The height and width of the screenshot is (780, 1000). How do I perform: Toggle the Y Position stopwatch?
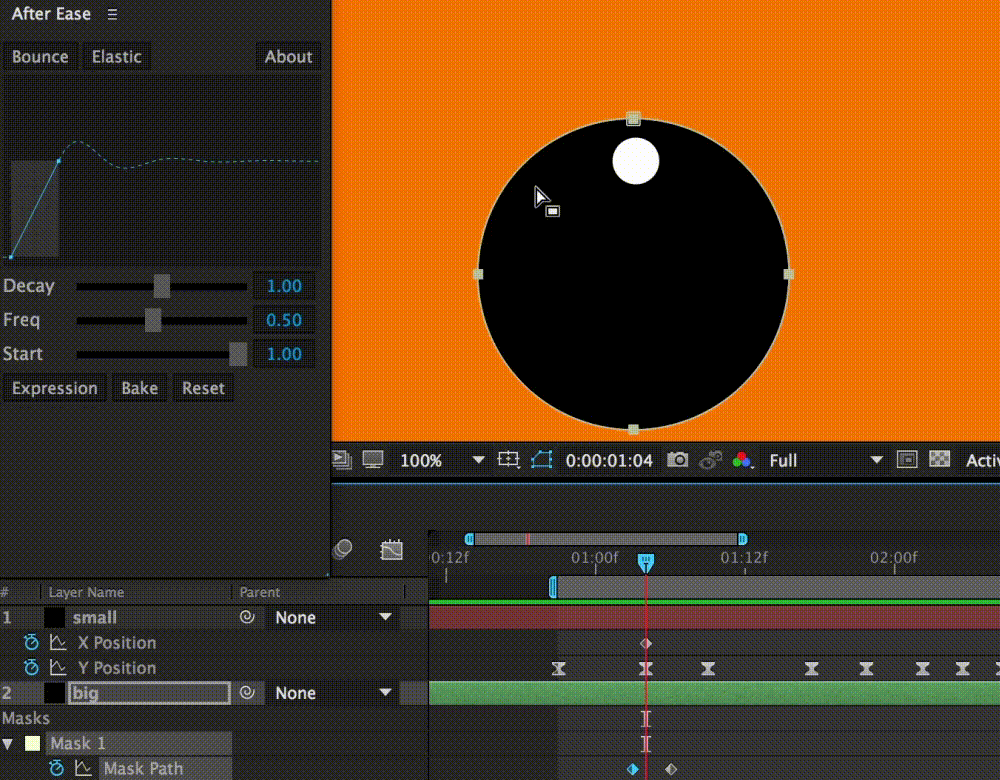click(x=31, y=667)
